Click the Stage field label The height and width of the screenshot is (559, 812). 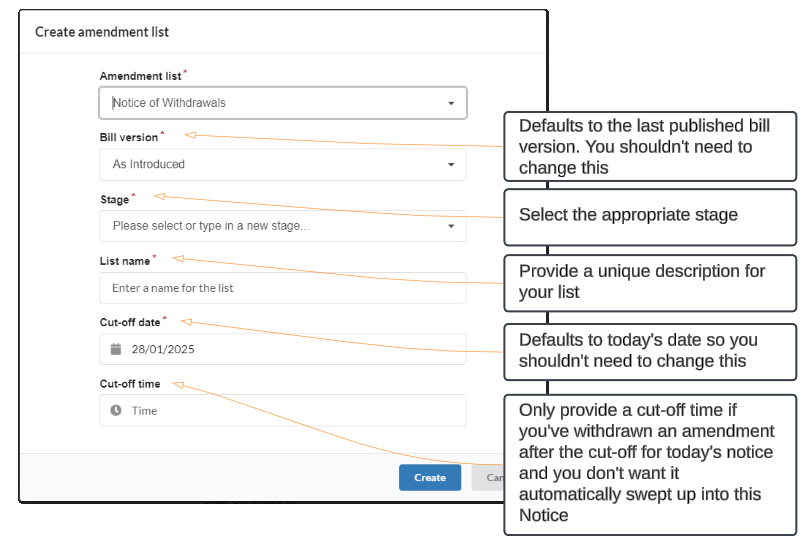pyautogui.click(x=114, y=199)
